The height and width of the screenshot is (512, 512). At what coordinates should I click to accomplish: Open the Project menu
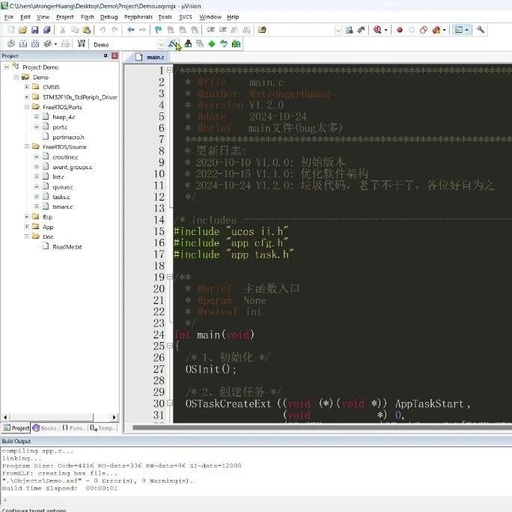(x=65, y=17)
